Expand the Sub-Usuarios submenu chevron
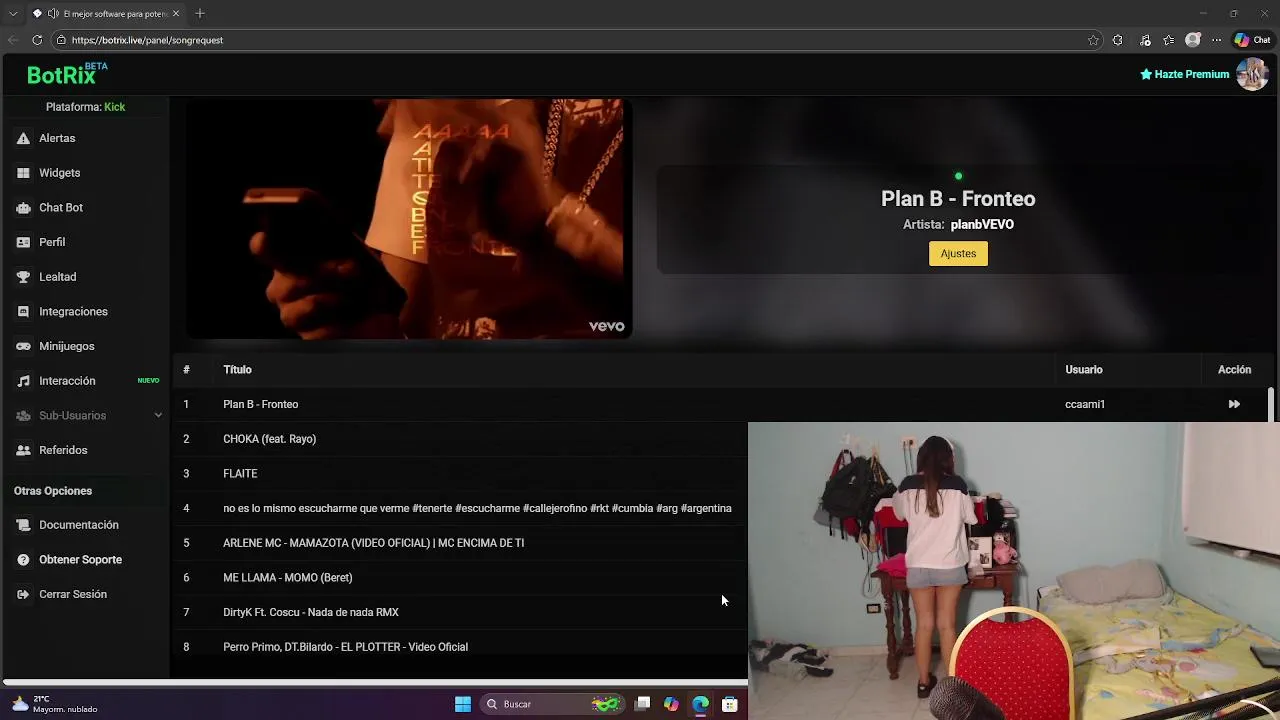The height and width of the screenshot is (720, 1280). (x=158, y=415)
